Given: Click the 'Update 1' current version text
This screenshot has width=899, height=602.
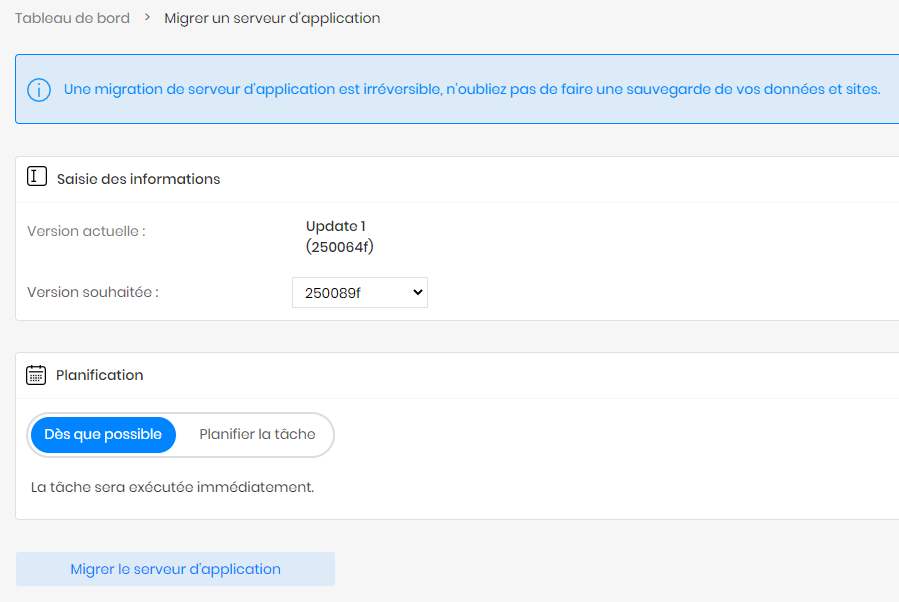Looking at the screenshot, I should point(335,226).
